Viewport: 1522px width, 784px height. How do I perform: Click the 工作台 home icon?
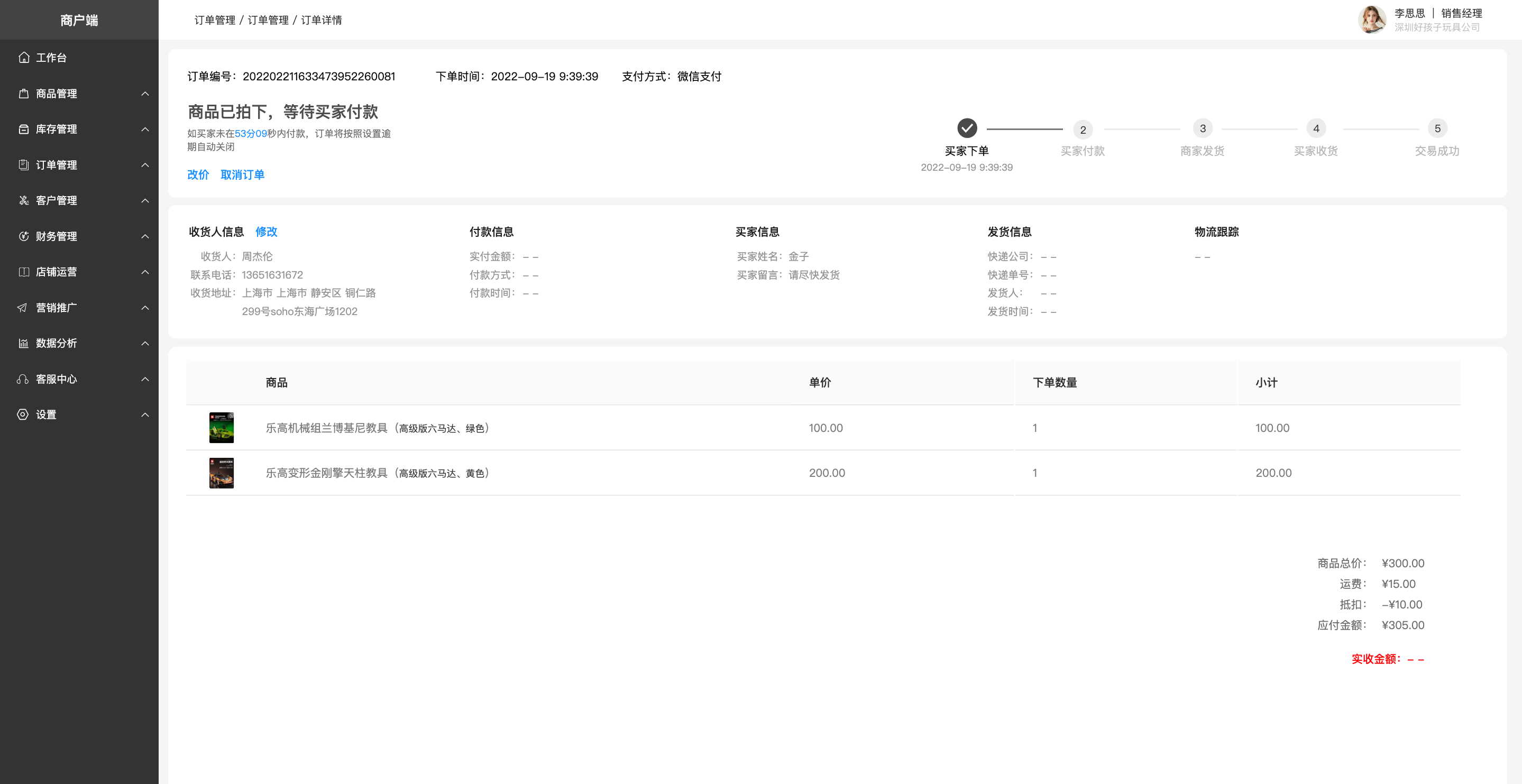click(24, 57)
